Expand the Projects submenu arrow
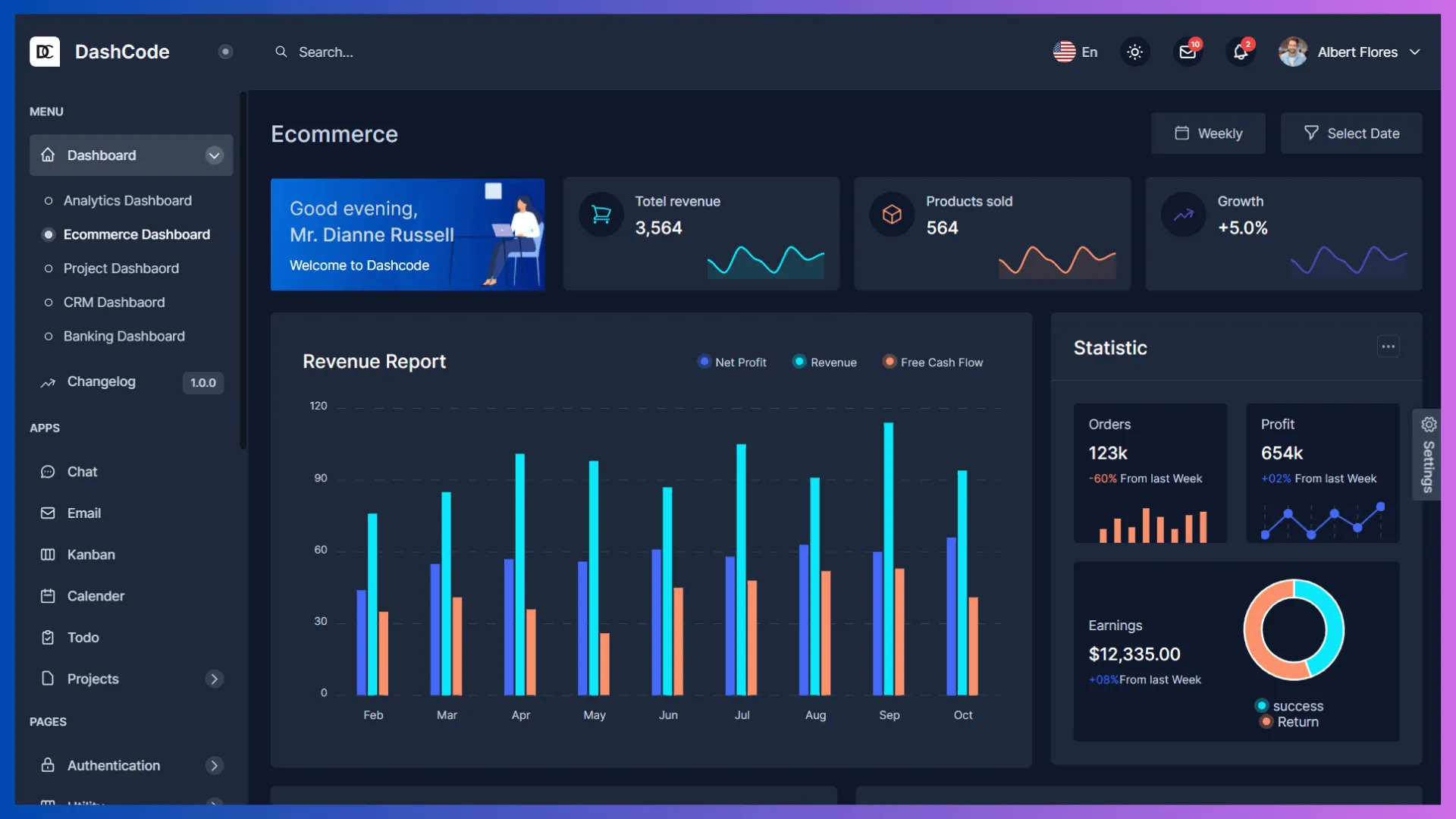This screenshot has height=819, width=1456. 215,679
